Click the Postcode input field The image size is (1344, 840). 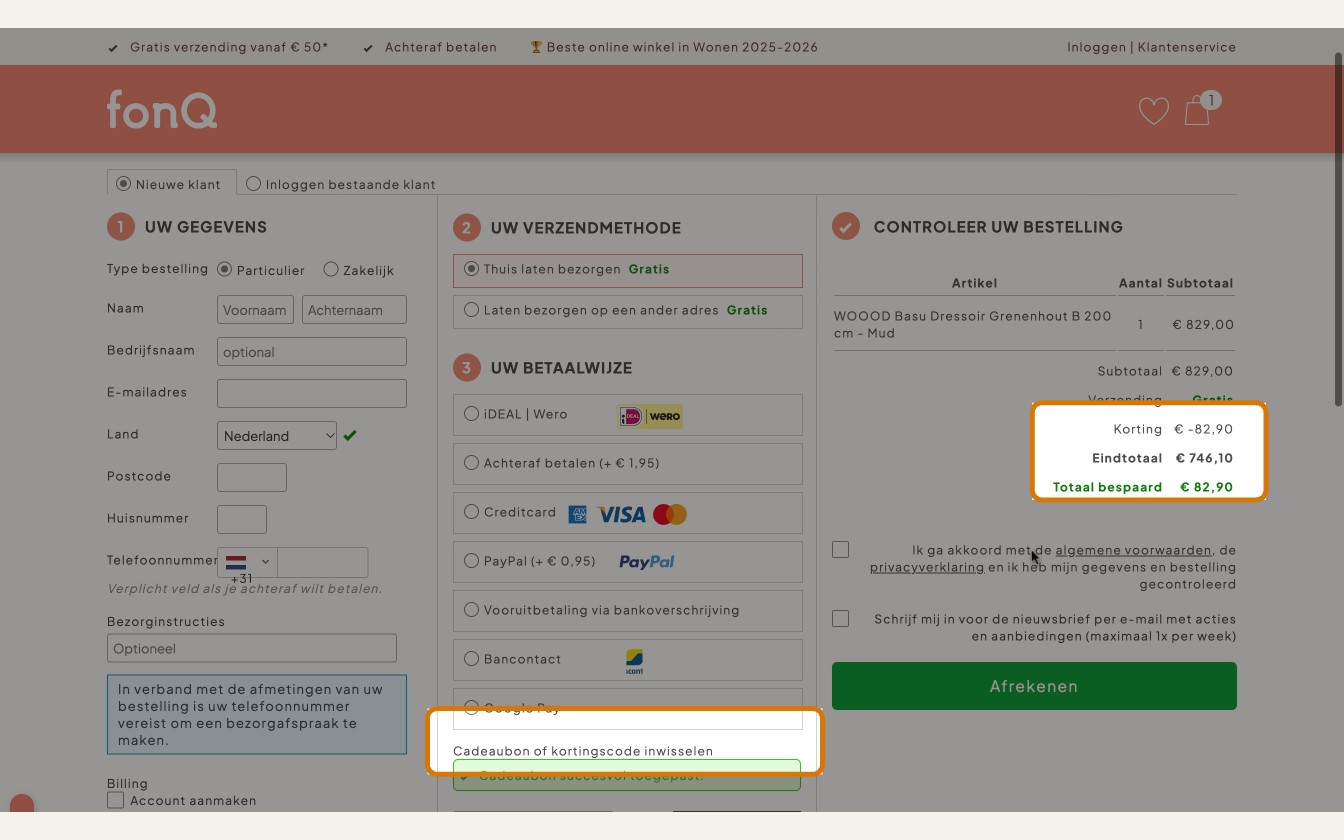(252, 478)
